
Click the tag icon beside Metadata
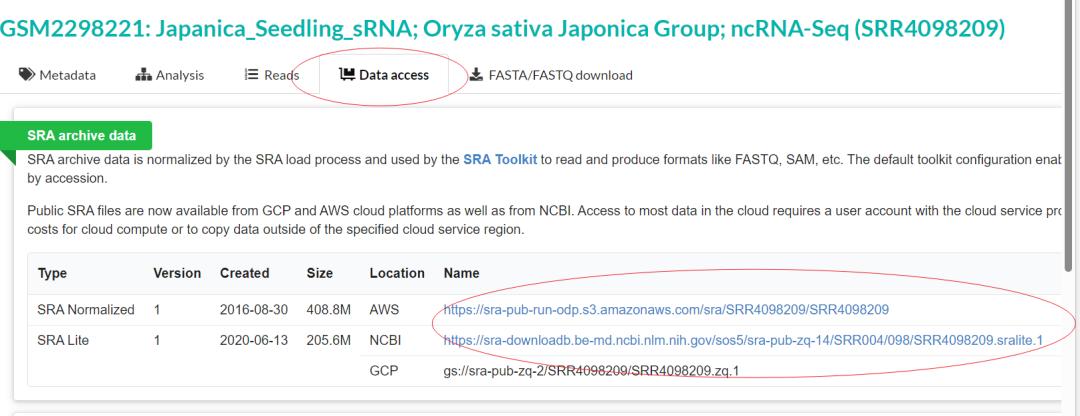(26, 76)
